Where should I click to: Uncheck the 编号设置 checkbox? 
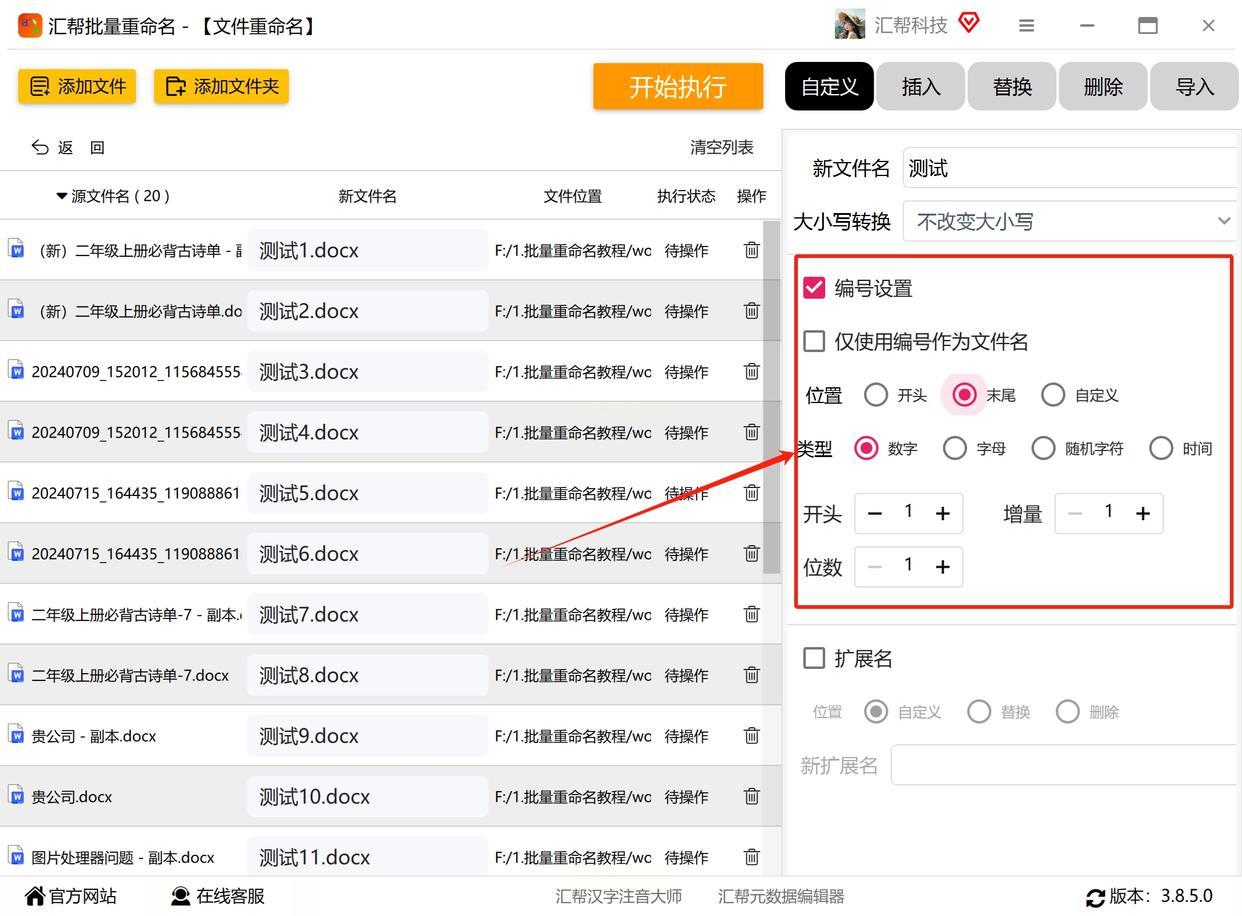pyautogui.click(x=814, y=288)
